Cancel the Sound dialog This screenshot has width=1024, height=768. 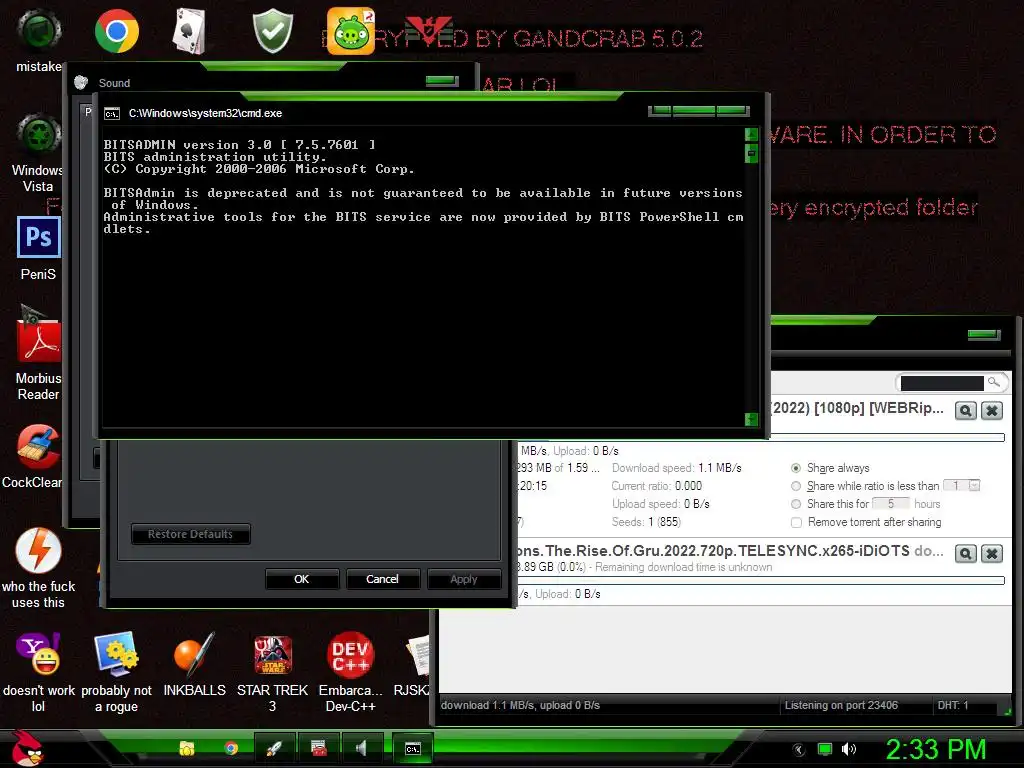coord(382,579)
